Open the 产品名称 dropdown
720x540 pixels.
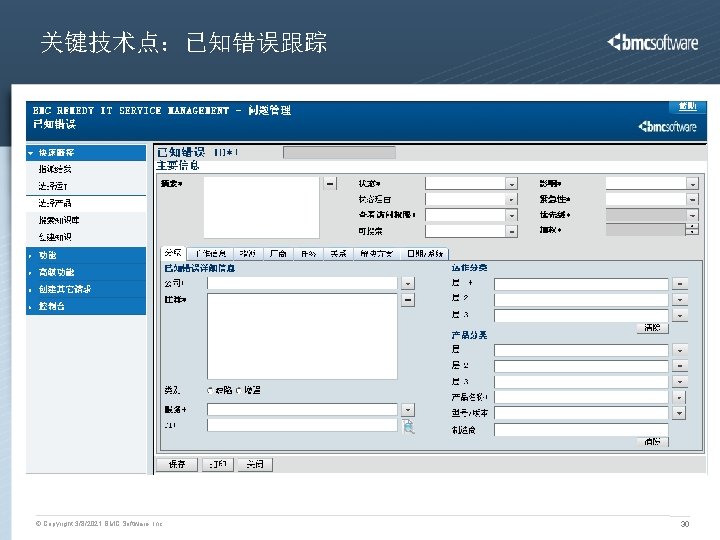(x=680, y=397)
